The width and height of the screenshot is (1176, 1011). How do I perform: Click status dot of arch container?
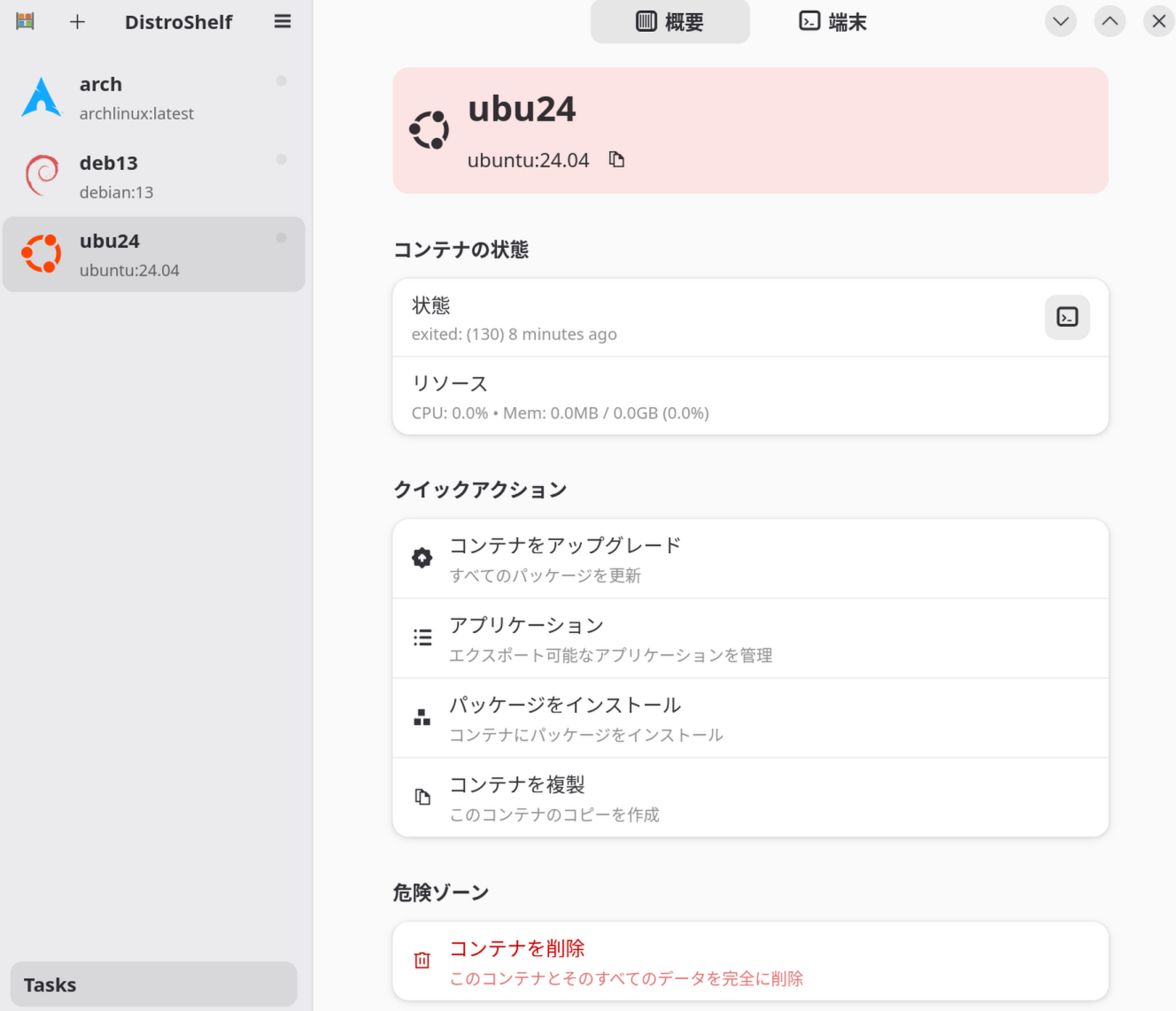(x=281, y=81)
